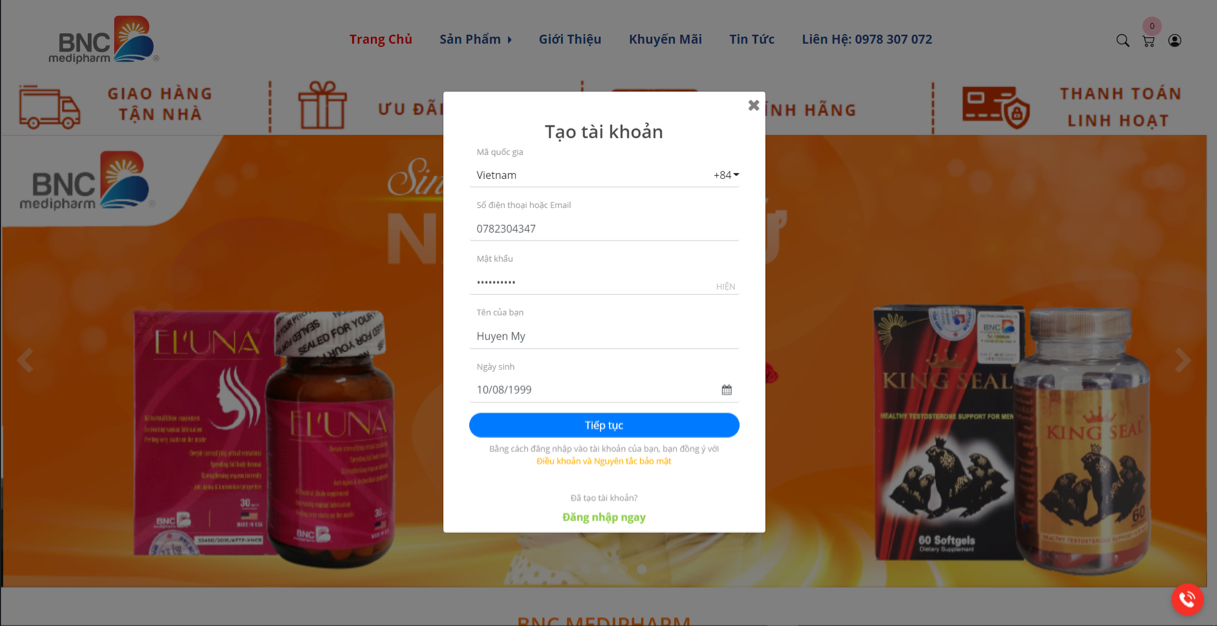
Task: Click the Tên của bạn field
Action: point(604,336)
